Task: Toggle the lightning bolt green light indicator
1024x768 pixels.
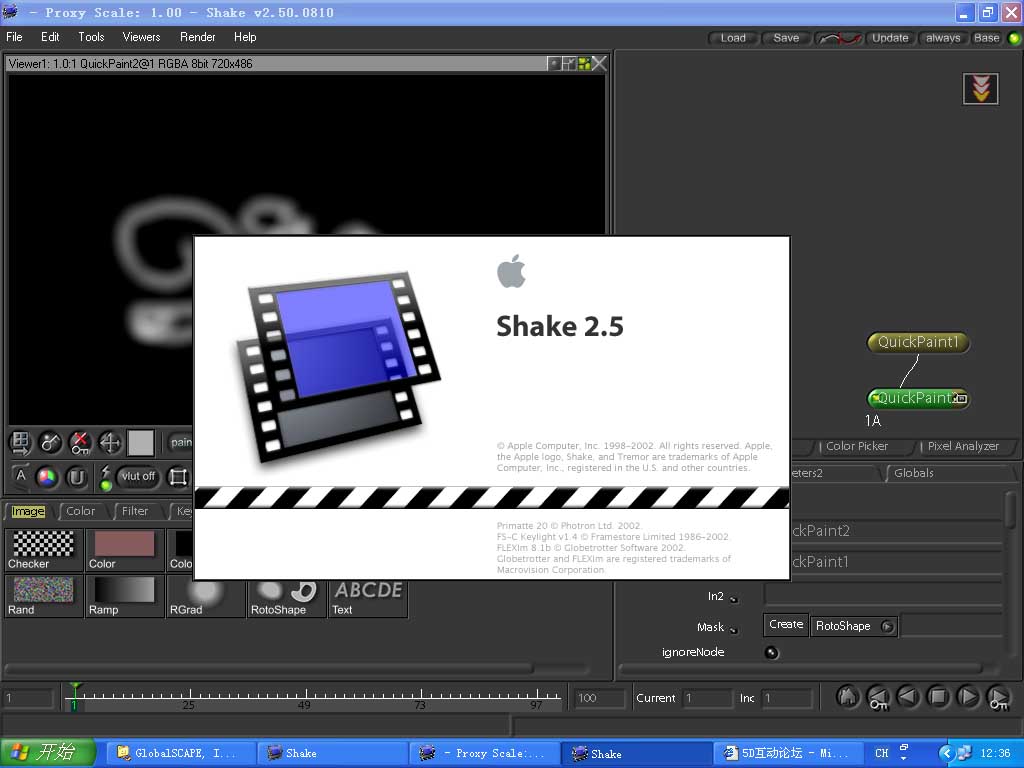Action: coord(105,477)
